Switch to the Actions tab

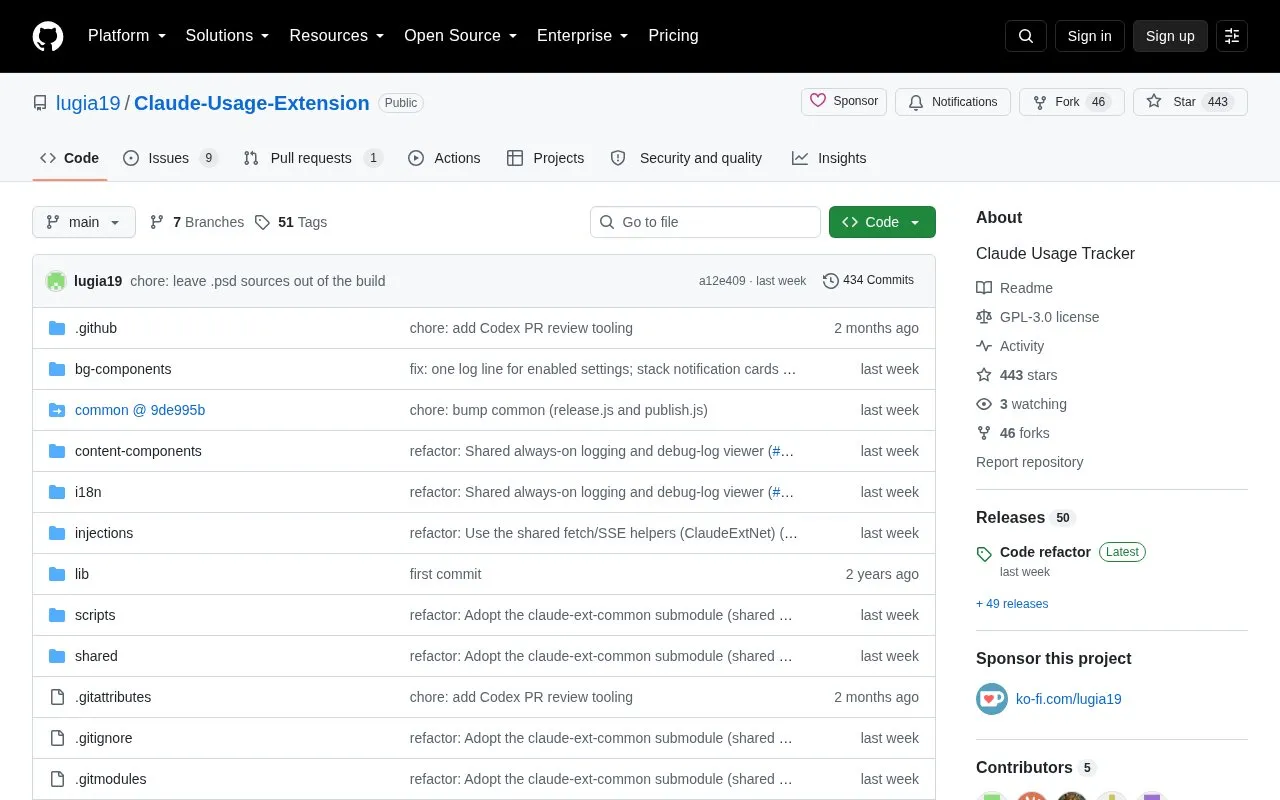[x=444, y=158]
